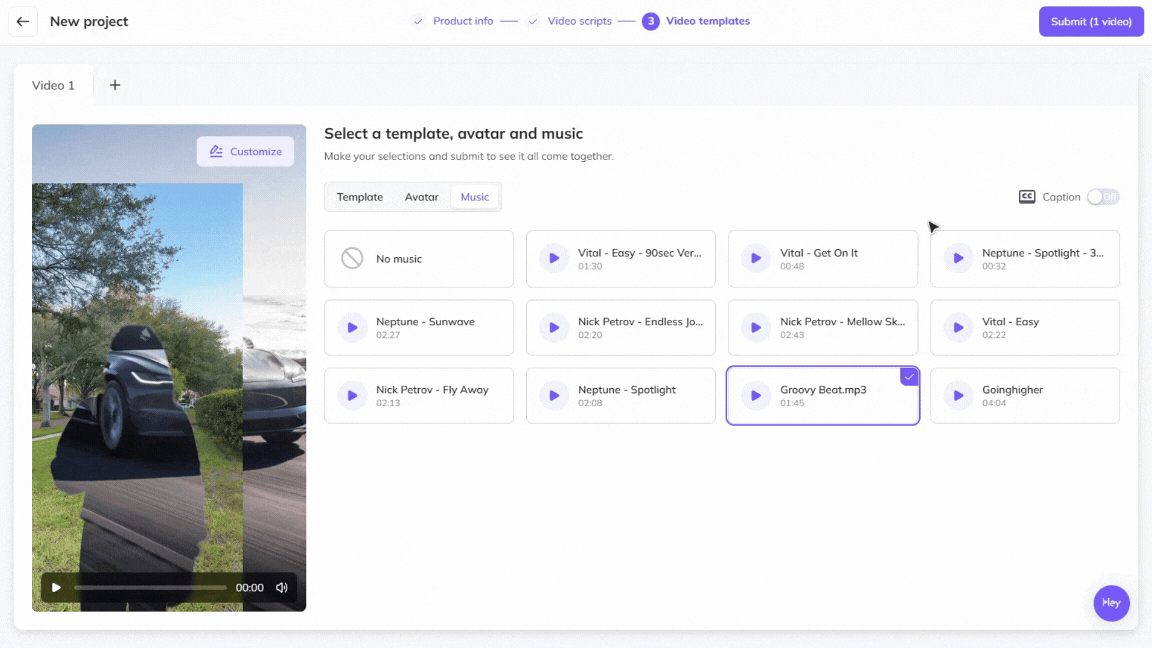This screenshot has width=1152, height=648.
Task: Submit the video with Submit button
Action: (x=1090, y=21)
